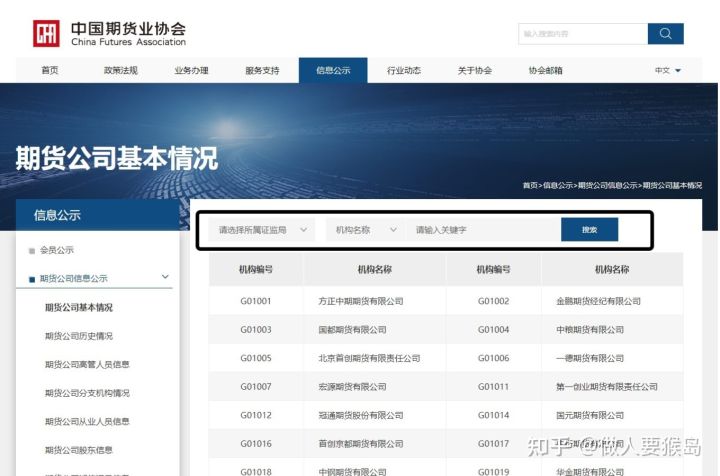Click 冠通期货股份有限公司 in the table
This screenshot has width=720, height=476.
coord(361,415)
